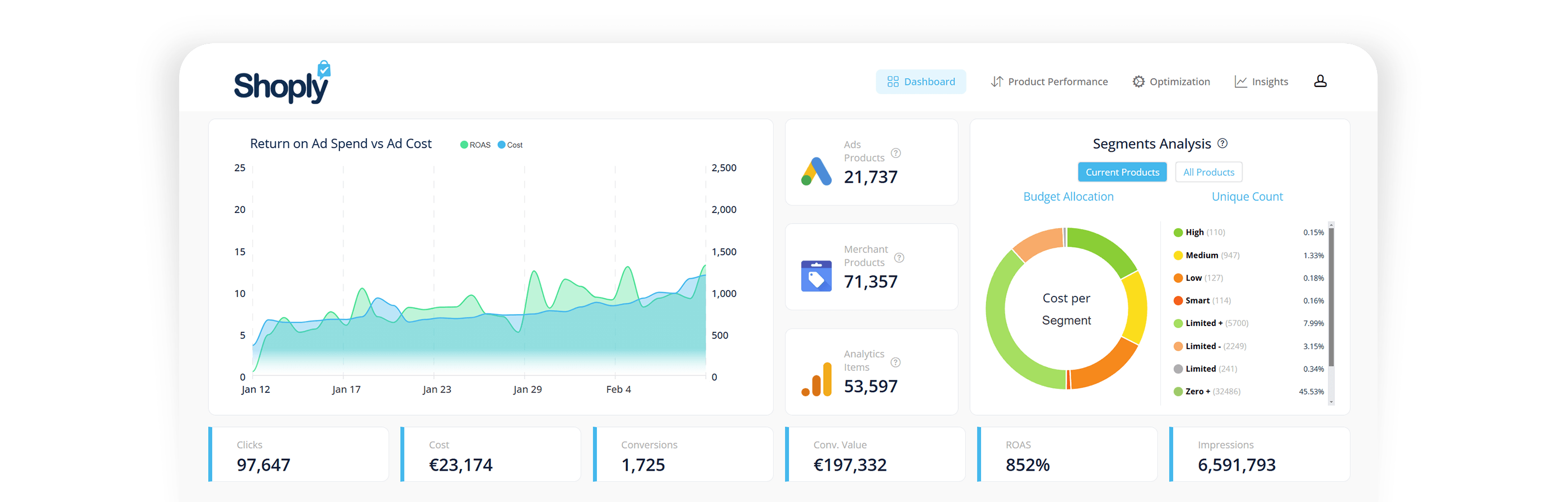Switch to Unique Count view
Image resolution: width=1568 pixels, height=502 pixels.
point(1247,197)
